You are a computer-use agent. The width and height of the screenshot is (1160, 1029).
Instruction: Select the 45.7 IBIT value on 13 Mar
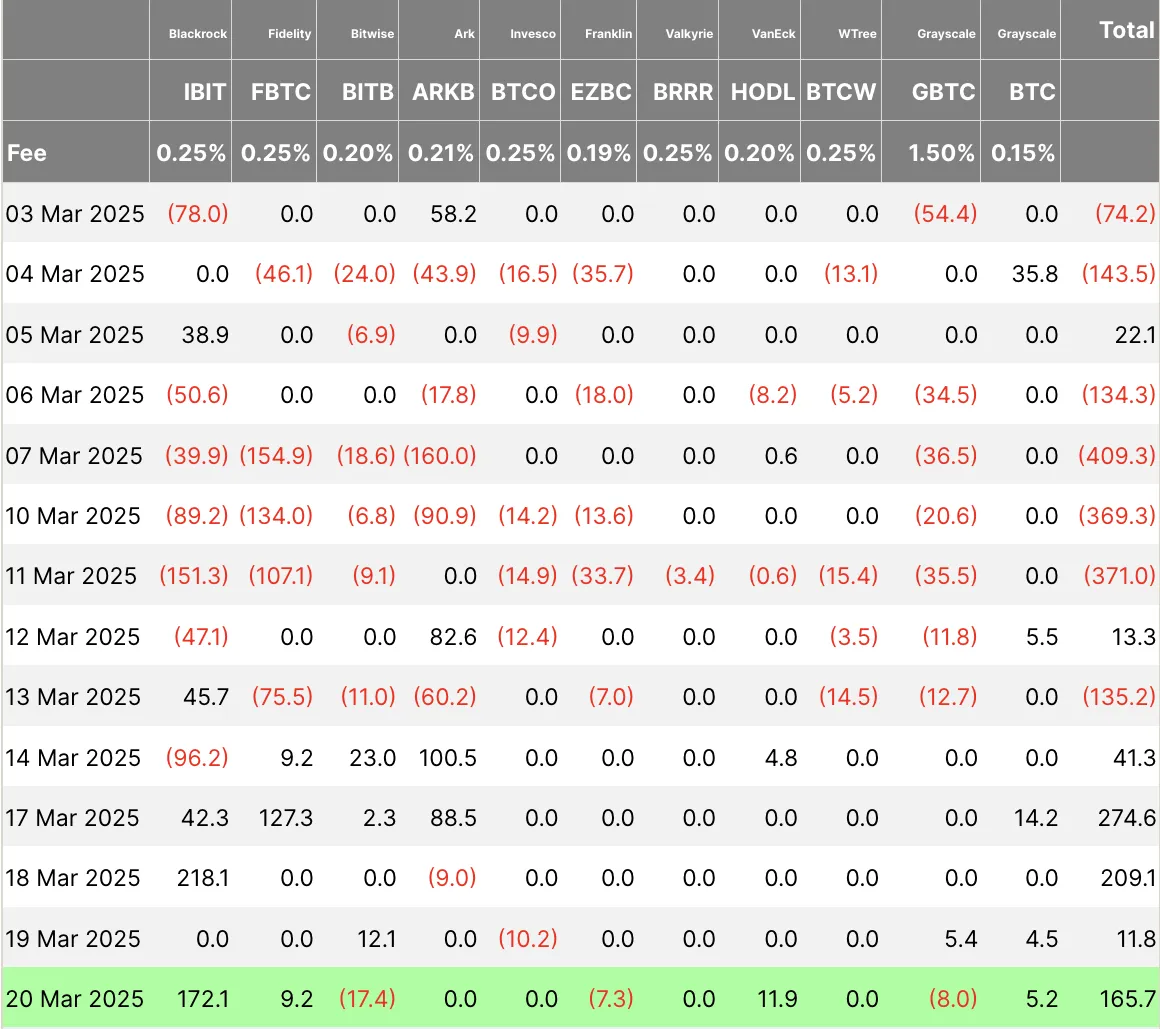click(x=206, y=697)
